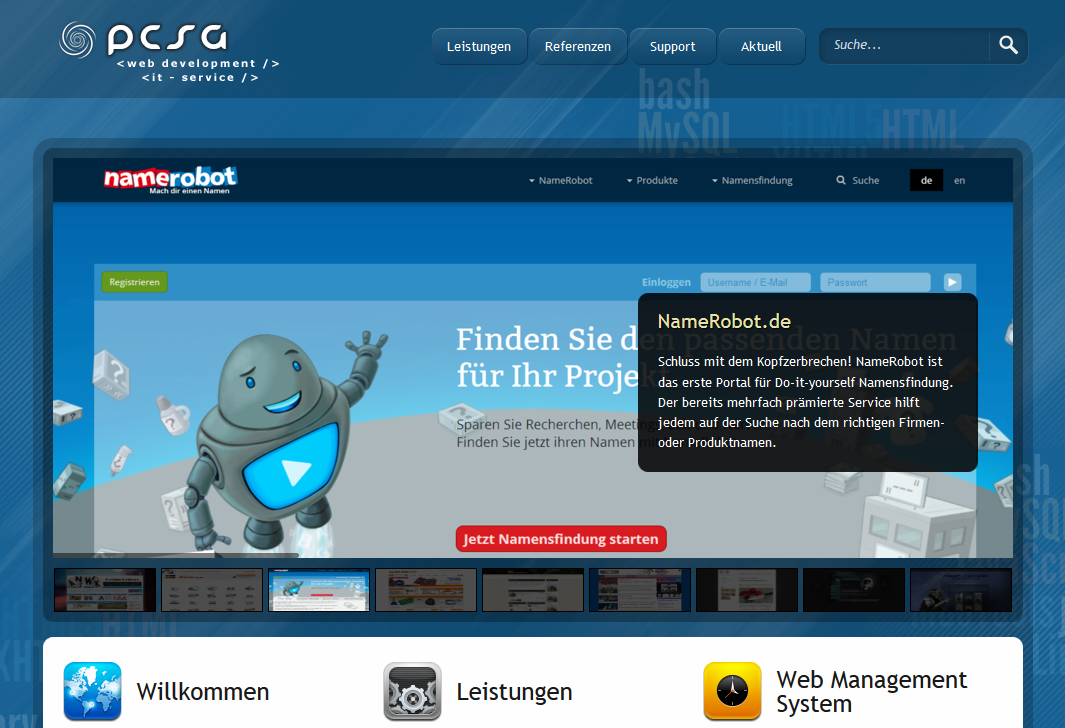Image resolution: width=1065 pixels, height=728 pixels.
Task: Focus the Username / E-Mail field
Action: [x=755, y=282]
